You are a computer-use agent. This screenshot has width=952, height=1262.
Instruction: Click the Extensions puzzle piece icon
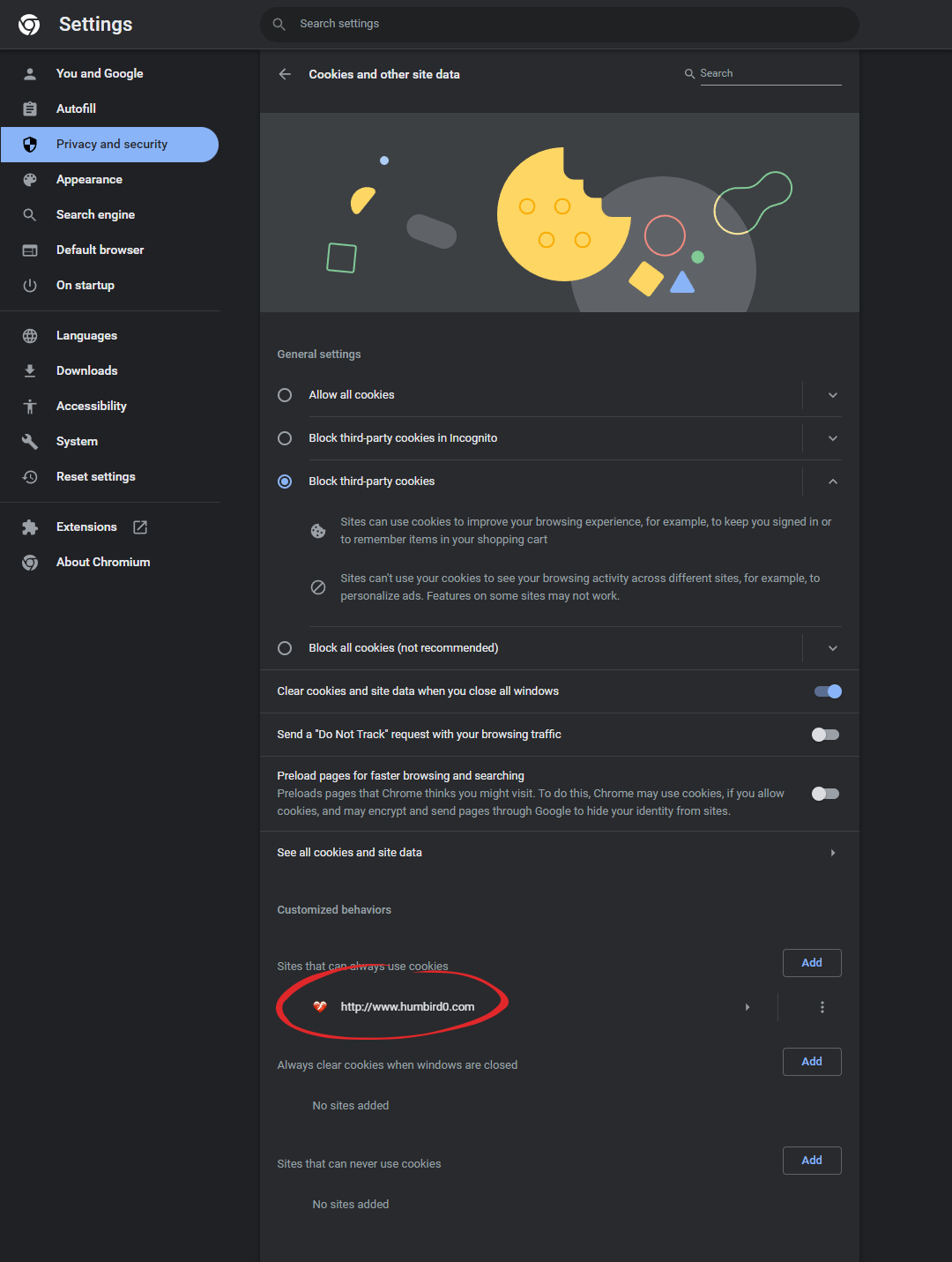(x=30, y=527)
